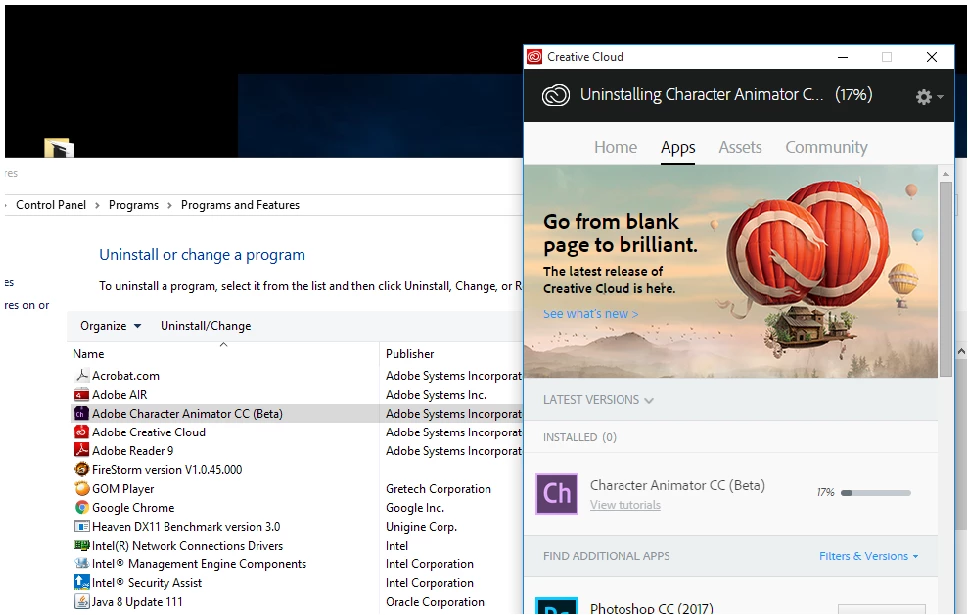This screenshot has width=968, height=615.
Task: Click Google Inc. publisher cell
Action: click(x=415, y=508)
